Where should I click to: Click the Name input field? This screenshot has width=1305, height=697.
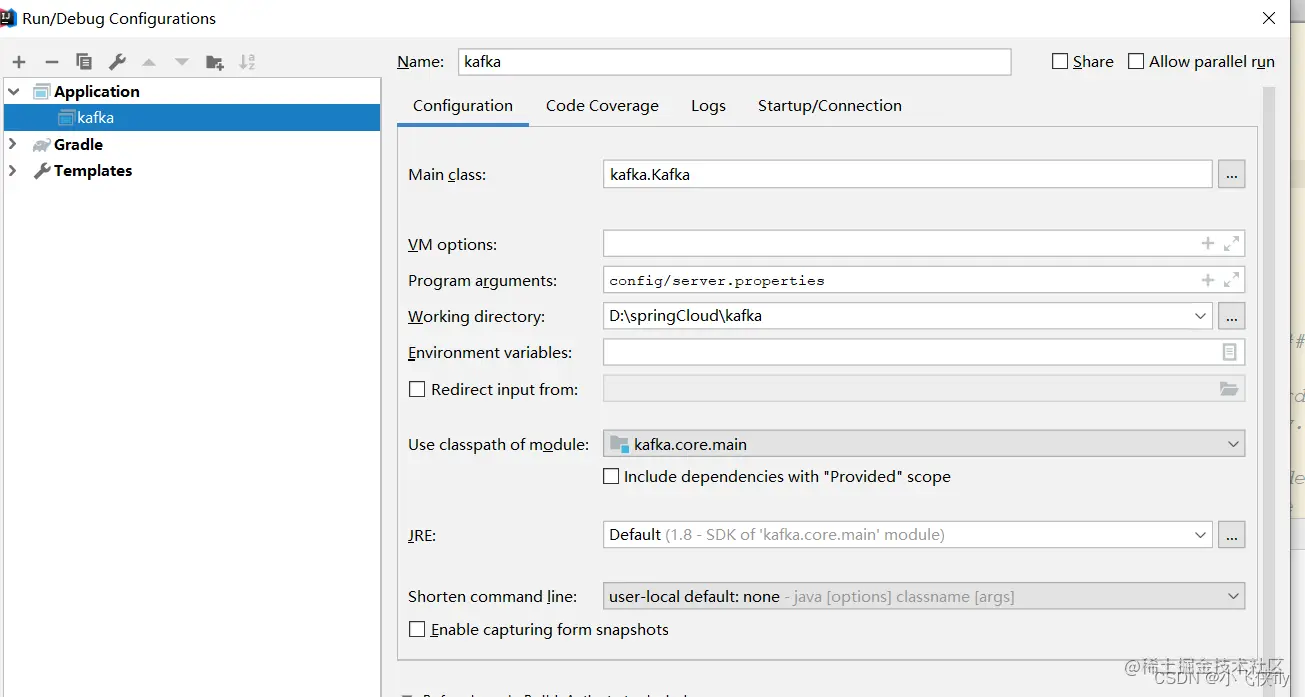pyautogui.click(x=735, y=62)
